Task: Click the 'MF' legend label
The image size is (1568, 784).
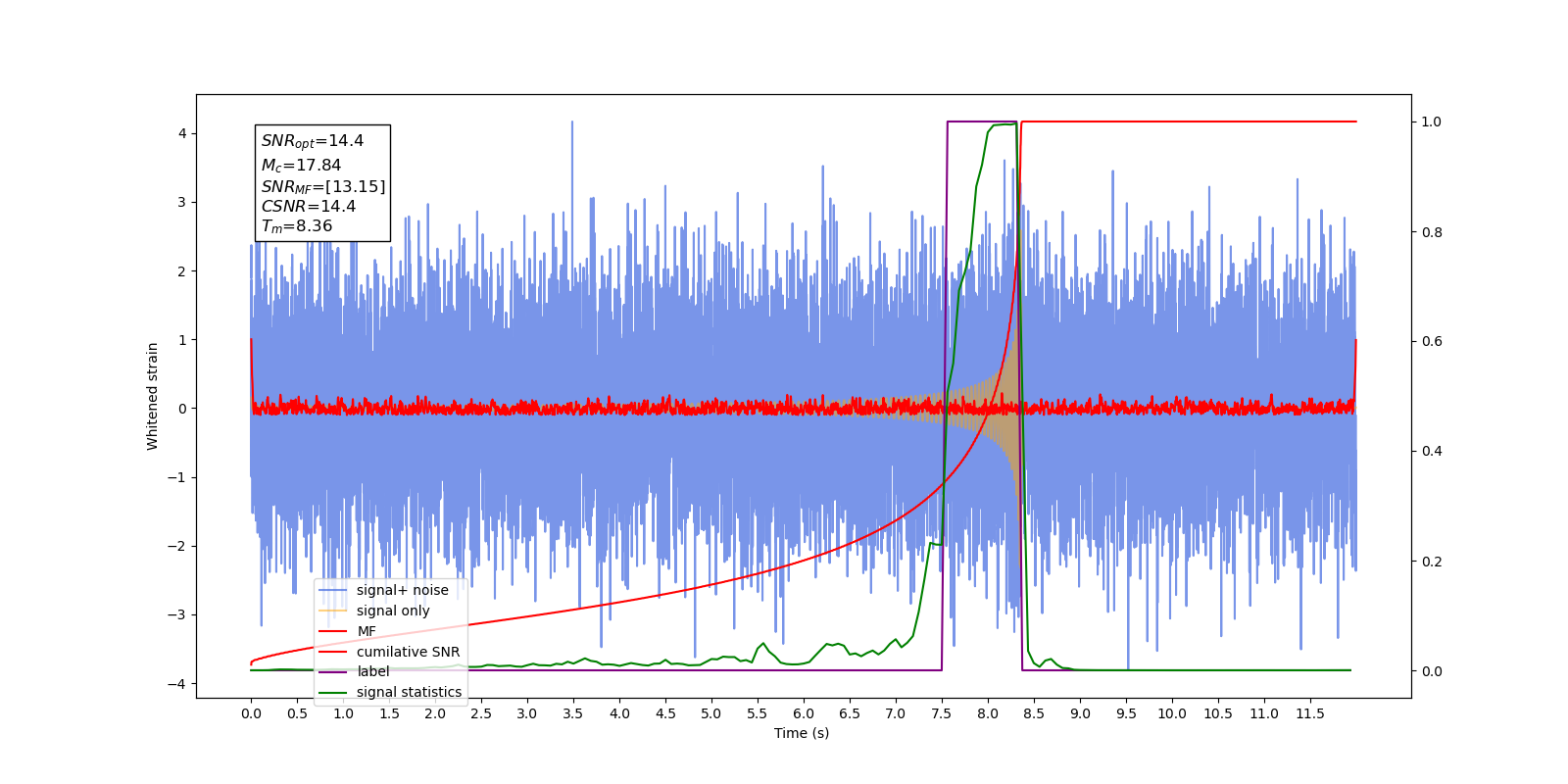Action: 367,631
